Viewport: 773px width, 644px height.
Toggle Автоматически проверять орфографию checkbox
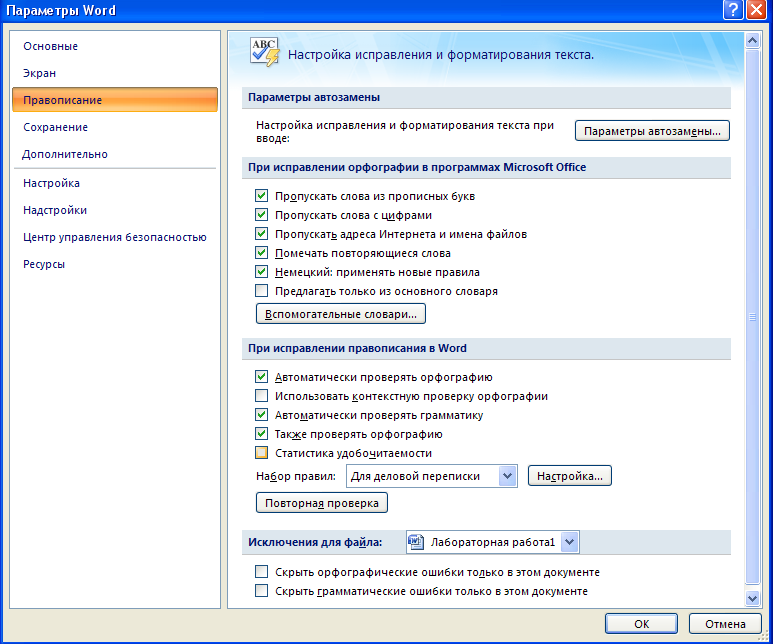(261, 377)
